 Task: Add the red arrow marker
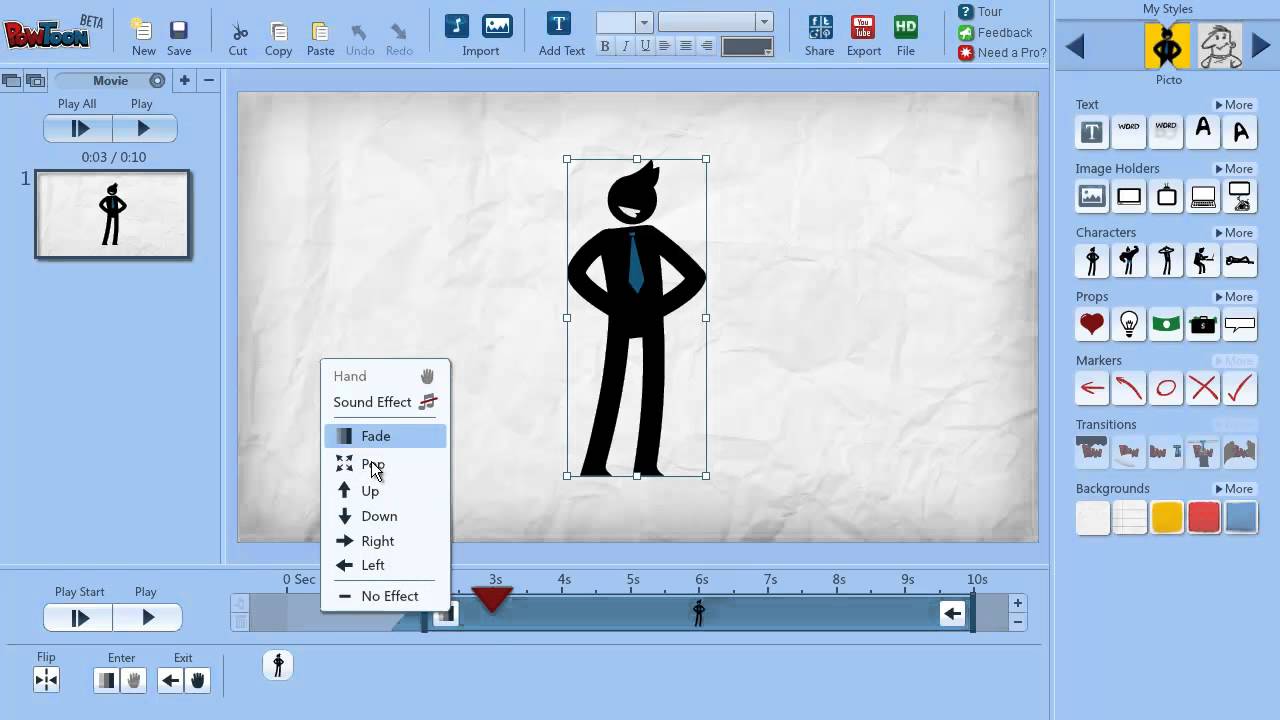click(1092, 388)
